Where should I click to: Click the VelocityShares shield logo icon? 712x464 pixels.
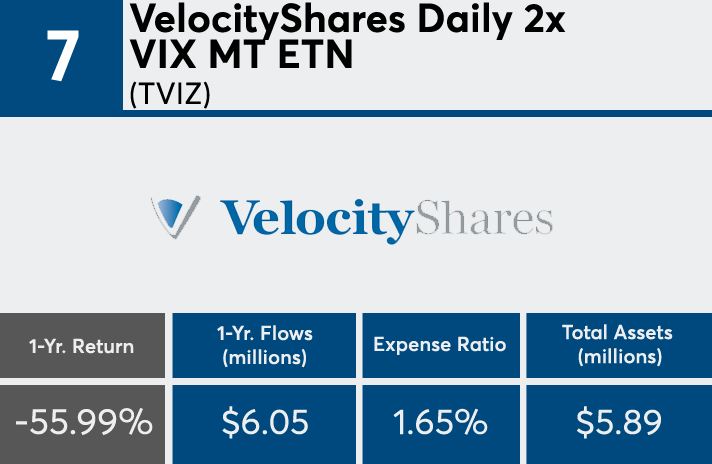[x=174, y=215]
